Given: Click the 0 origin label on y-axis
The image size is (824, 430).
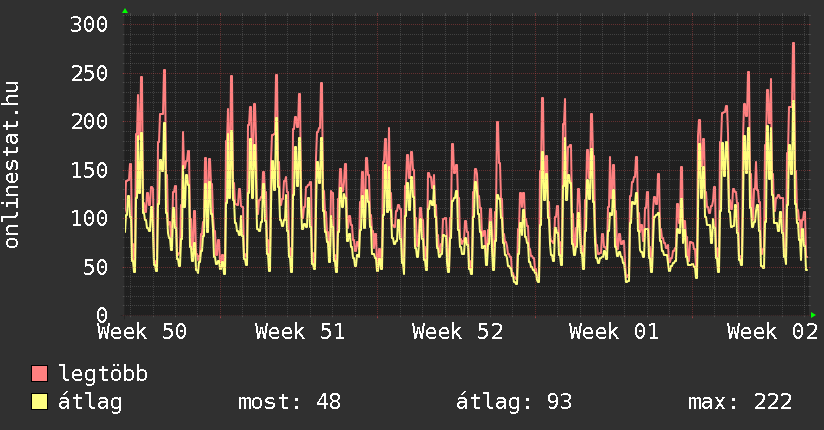Looking at the screenshot, I should pos(100,315).
